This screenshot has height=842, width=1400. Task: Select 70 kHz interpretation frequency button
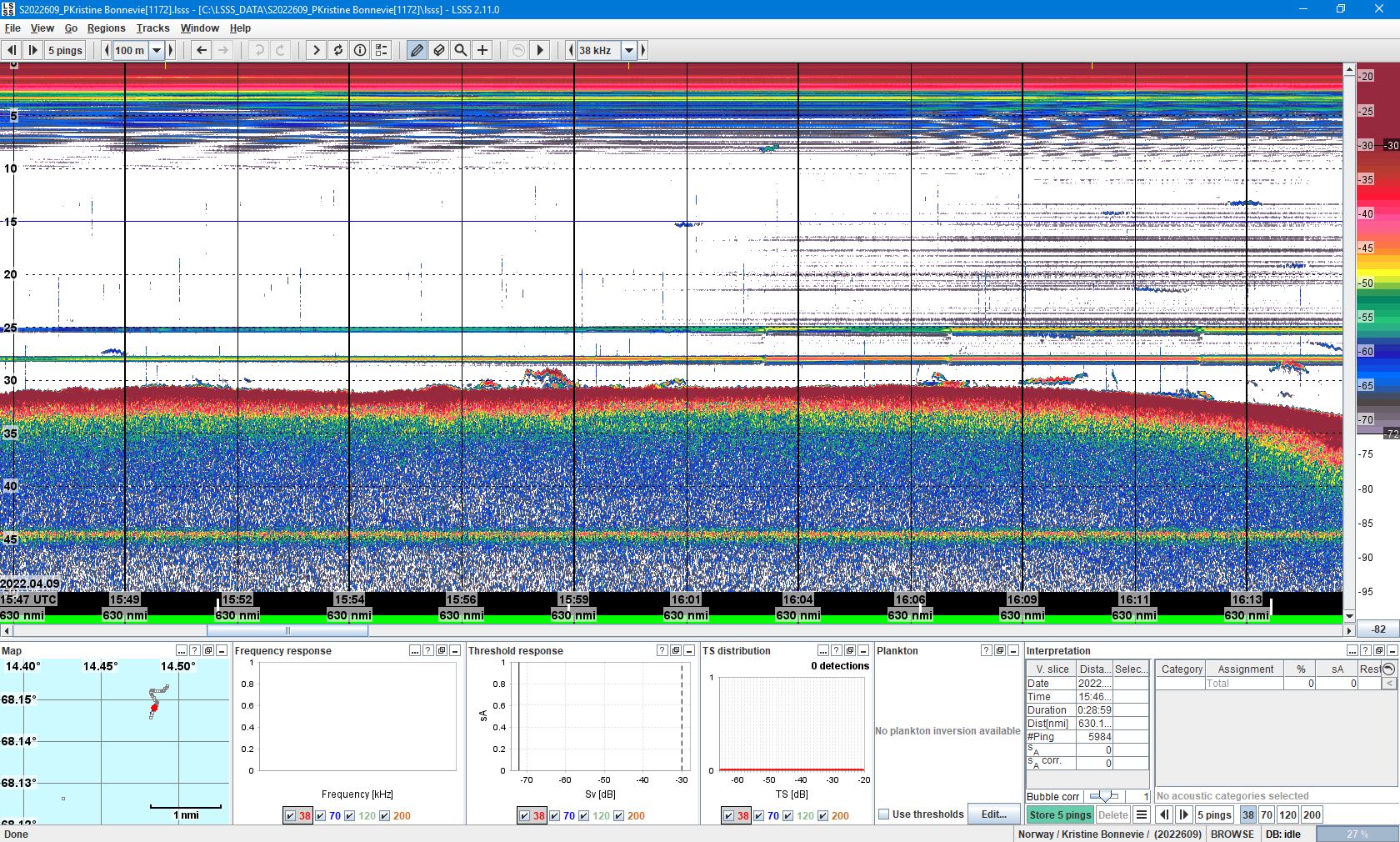(x=1266, y=815)
